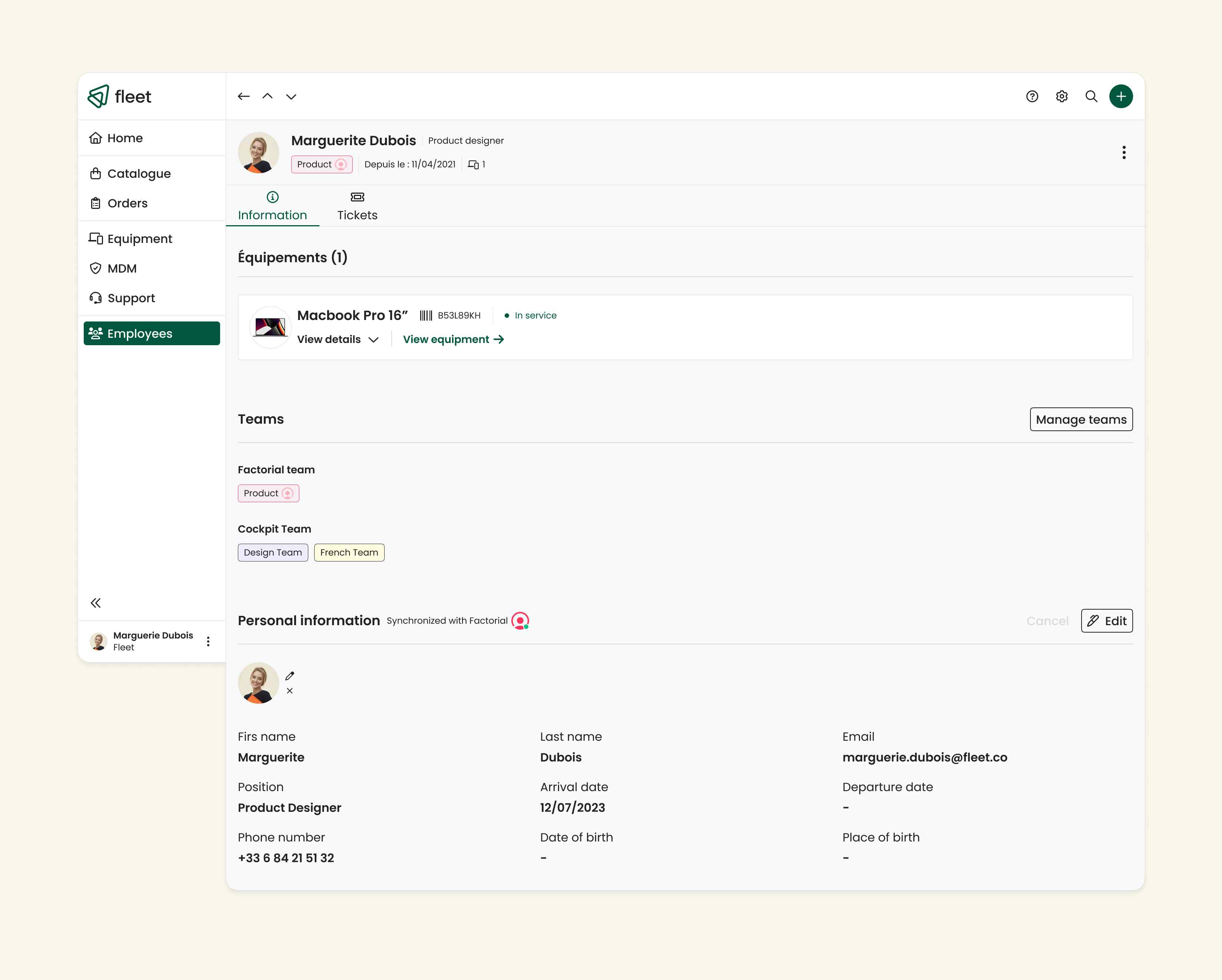Click the Macbook Pro thumbnail image
This screenshot has height=980, width=1222.
point(270,327)
